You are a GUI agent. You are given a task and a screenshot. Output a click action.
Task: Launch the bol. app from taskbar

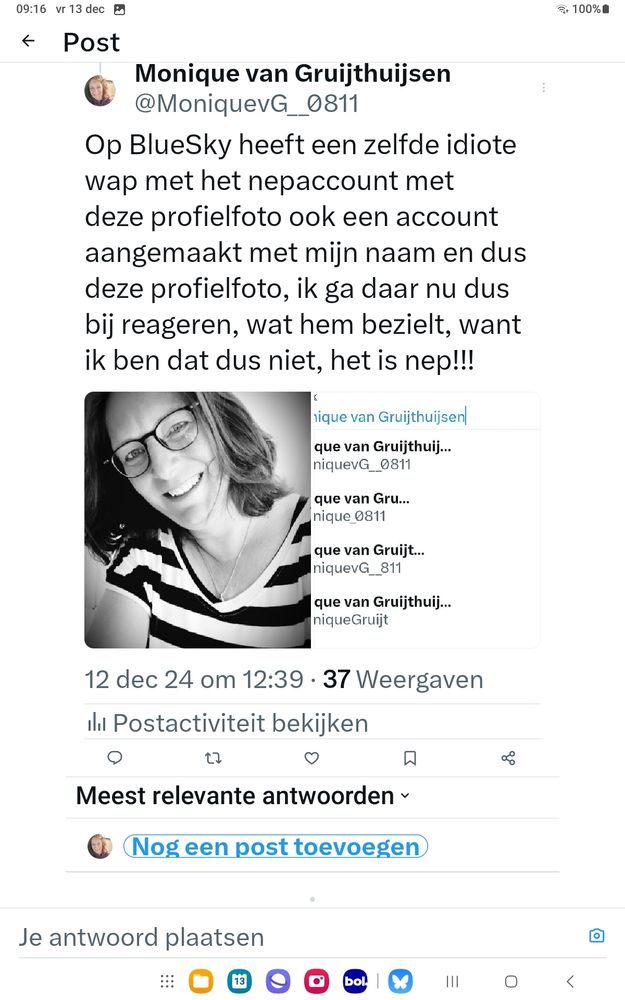(x=355, y=981)
